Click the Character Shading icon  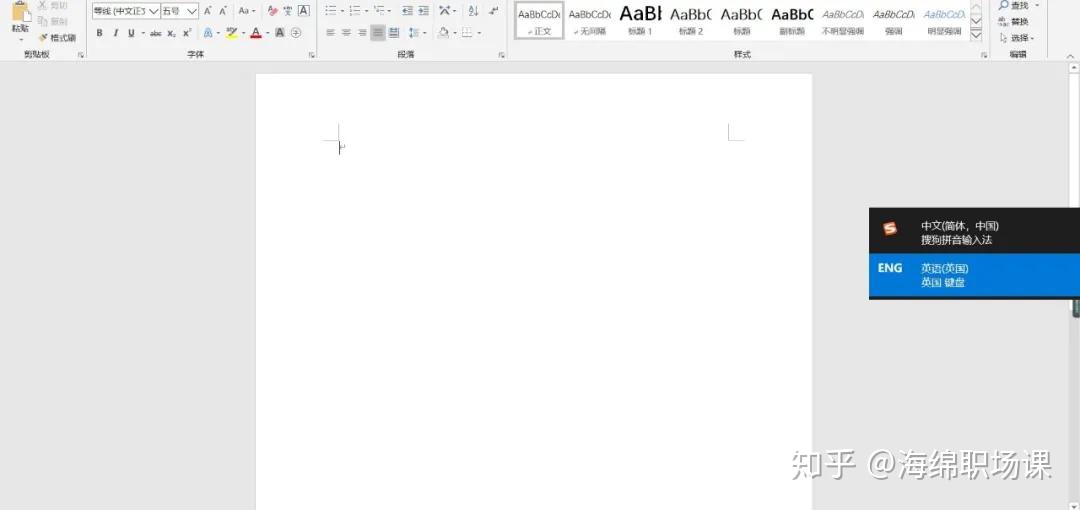tap(280, 33)
